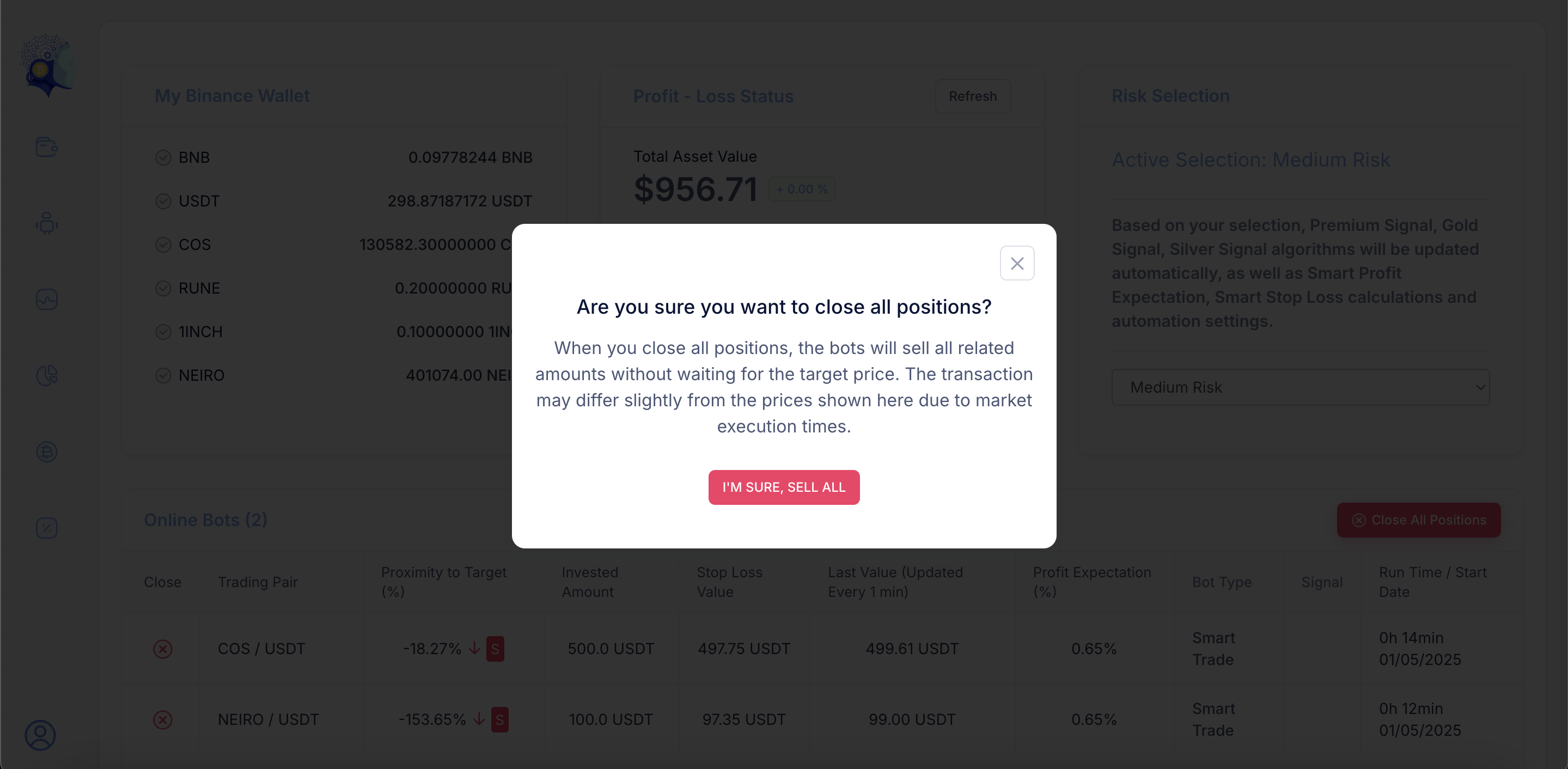Open the robot bots icon in sidebar
The height and width of the screenshot is (769, 1568).
point(46,223)
